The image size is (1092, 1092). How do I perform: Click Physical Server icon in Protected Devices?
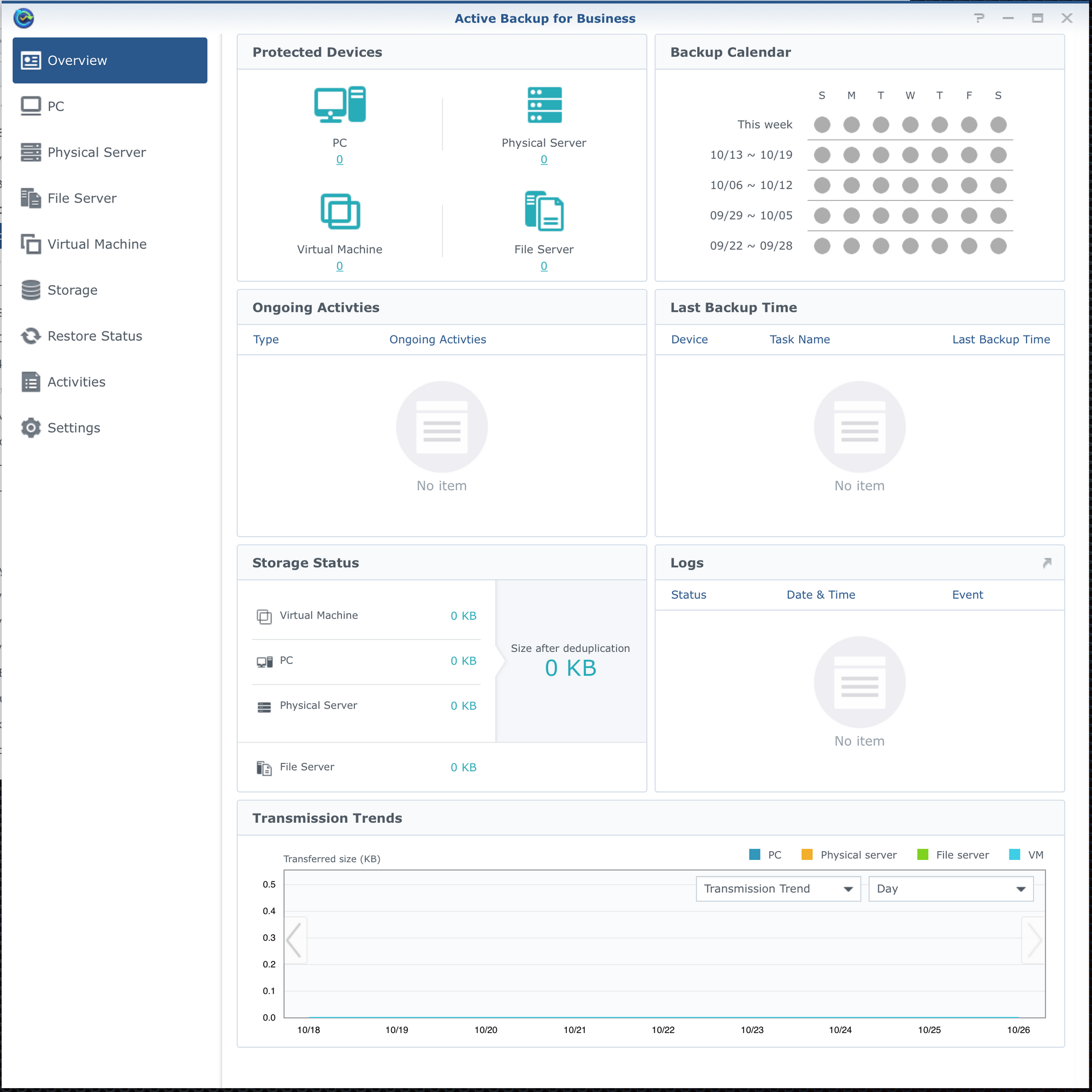(x=544, y=105)
